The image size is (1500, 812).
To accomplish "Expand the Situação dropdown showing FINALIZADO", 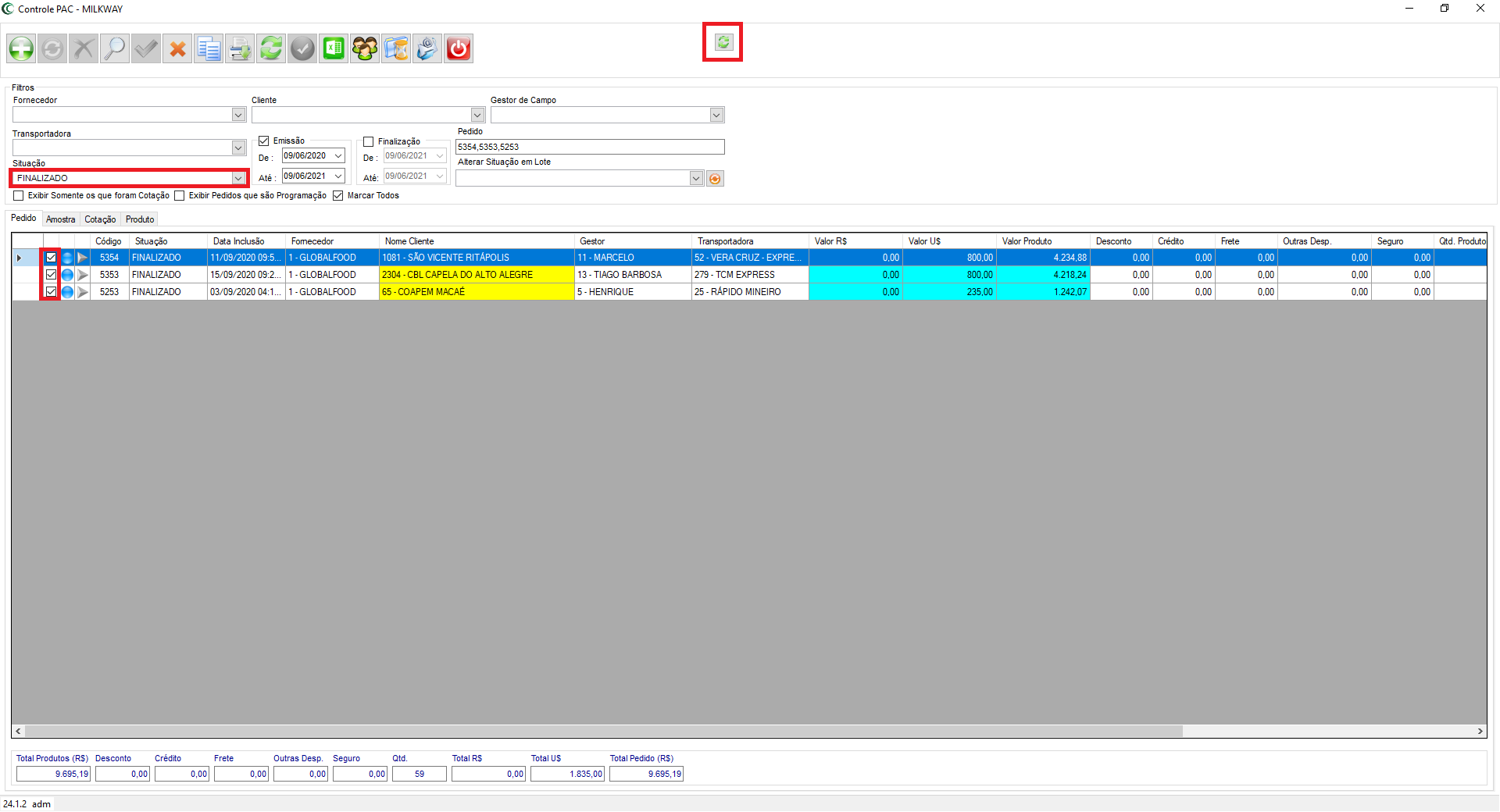I will 238,178.
